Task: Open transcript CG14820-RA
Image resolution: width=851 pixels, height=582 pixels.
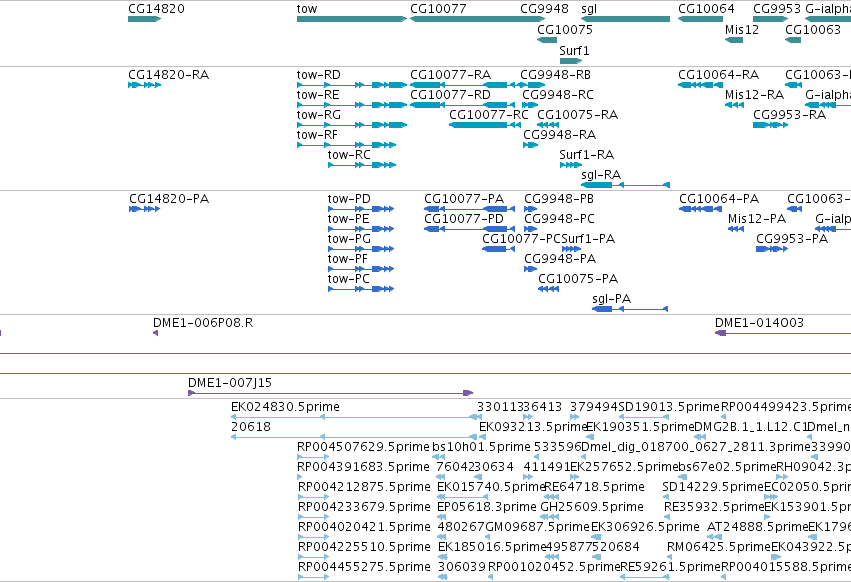Action: tap(144, 85)
